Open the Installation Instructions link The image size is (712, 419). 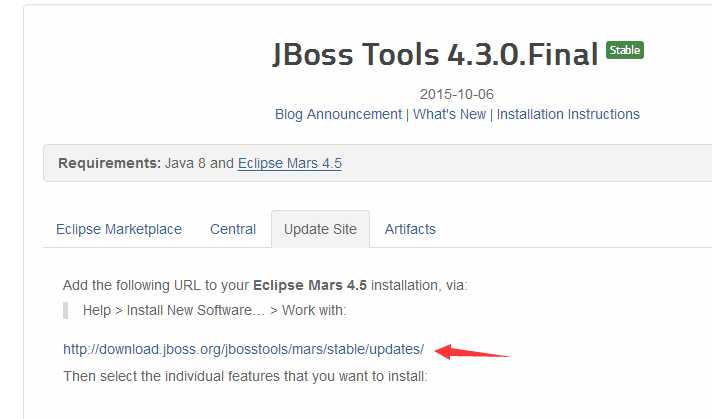coord(568,114)
